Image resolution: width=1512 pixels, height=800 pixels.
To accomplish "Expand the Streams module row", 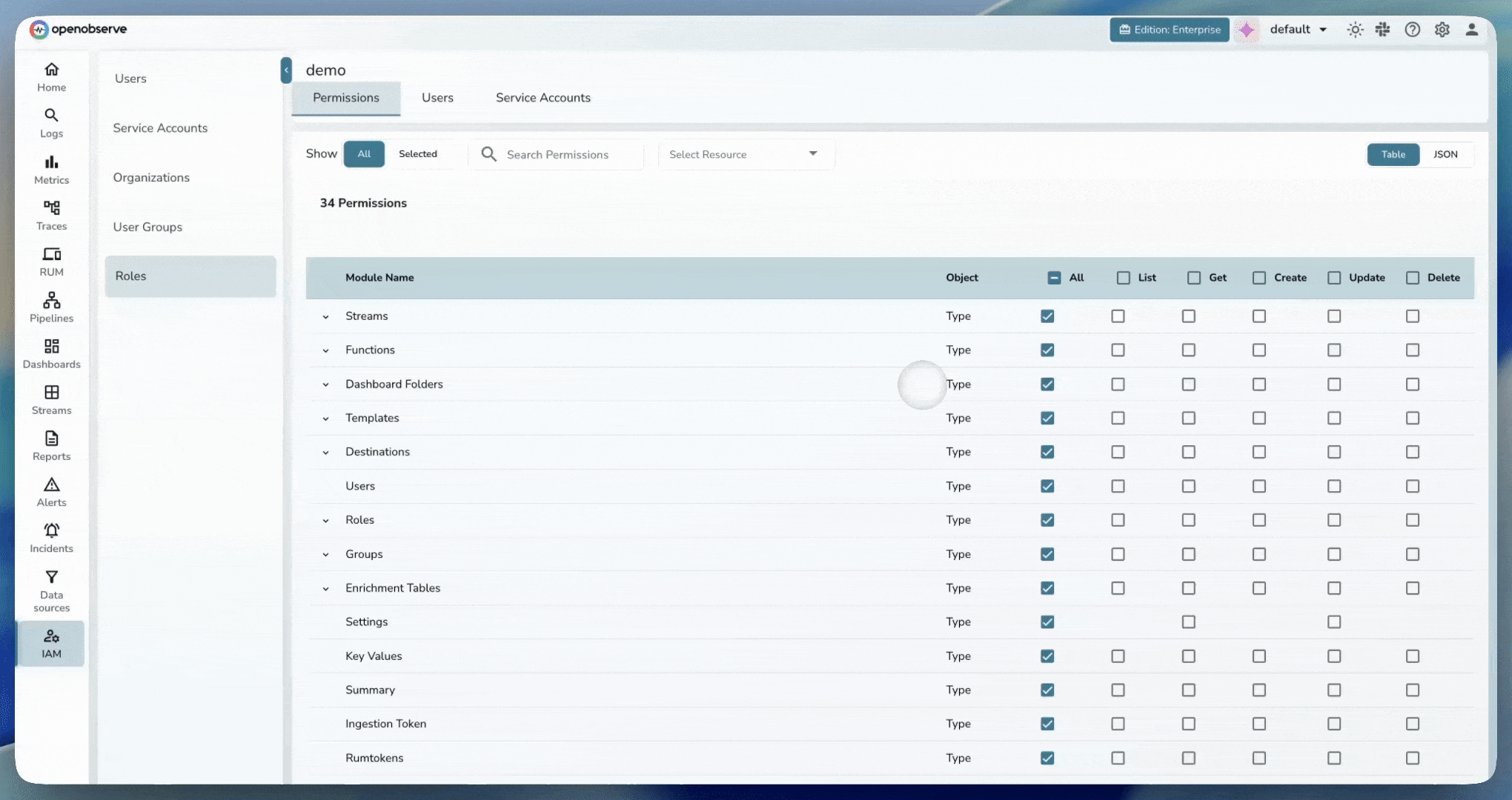I will (x=325, y=317).
